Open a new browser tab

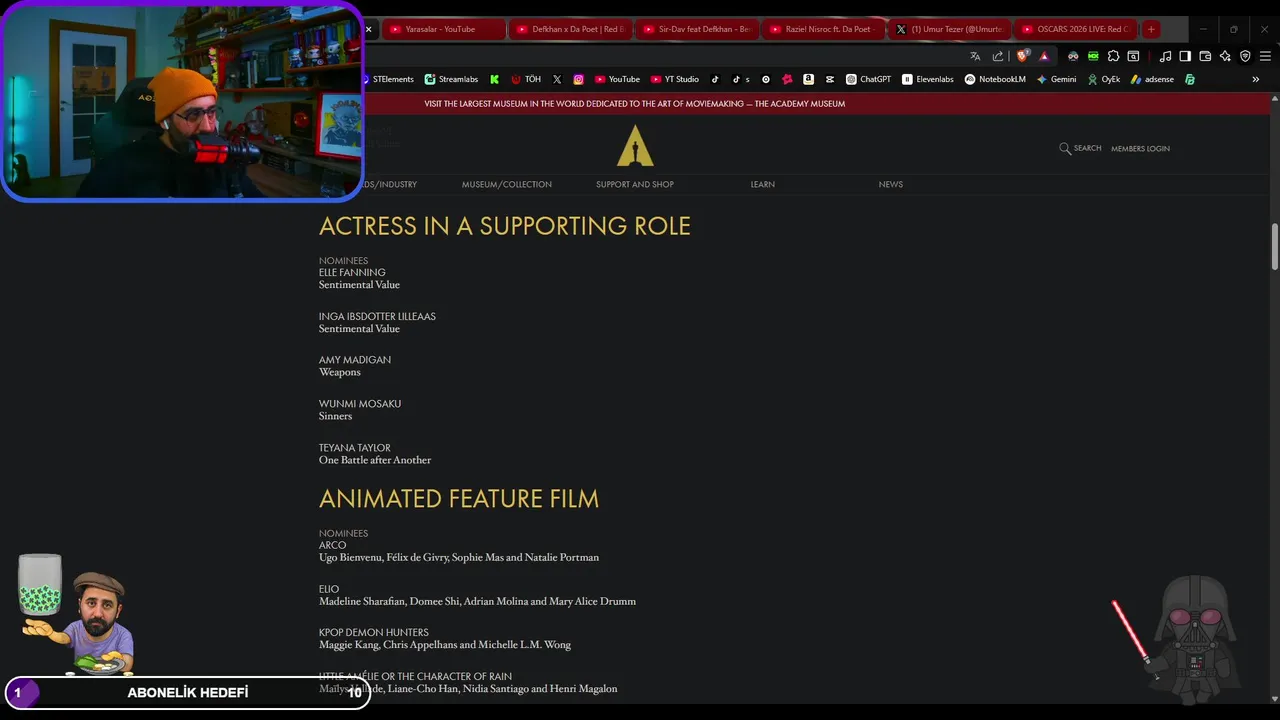point(1151,29)
